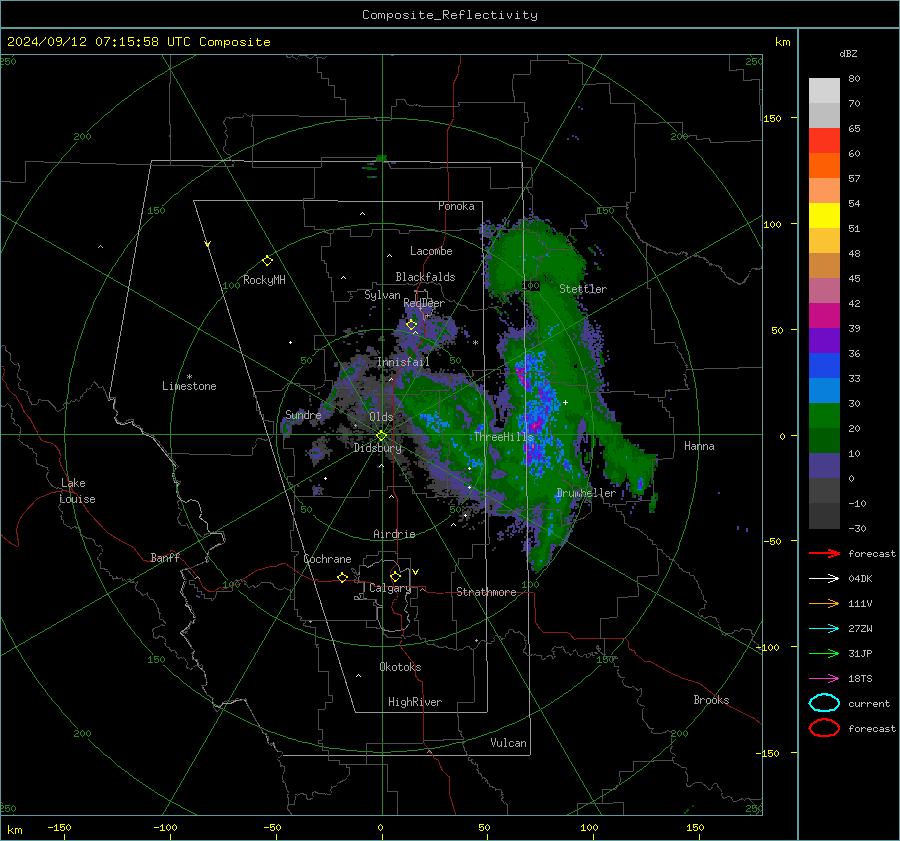
Task: Click the red forecast ellipse icon
Action: point(824,728)
